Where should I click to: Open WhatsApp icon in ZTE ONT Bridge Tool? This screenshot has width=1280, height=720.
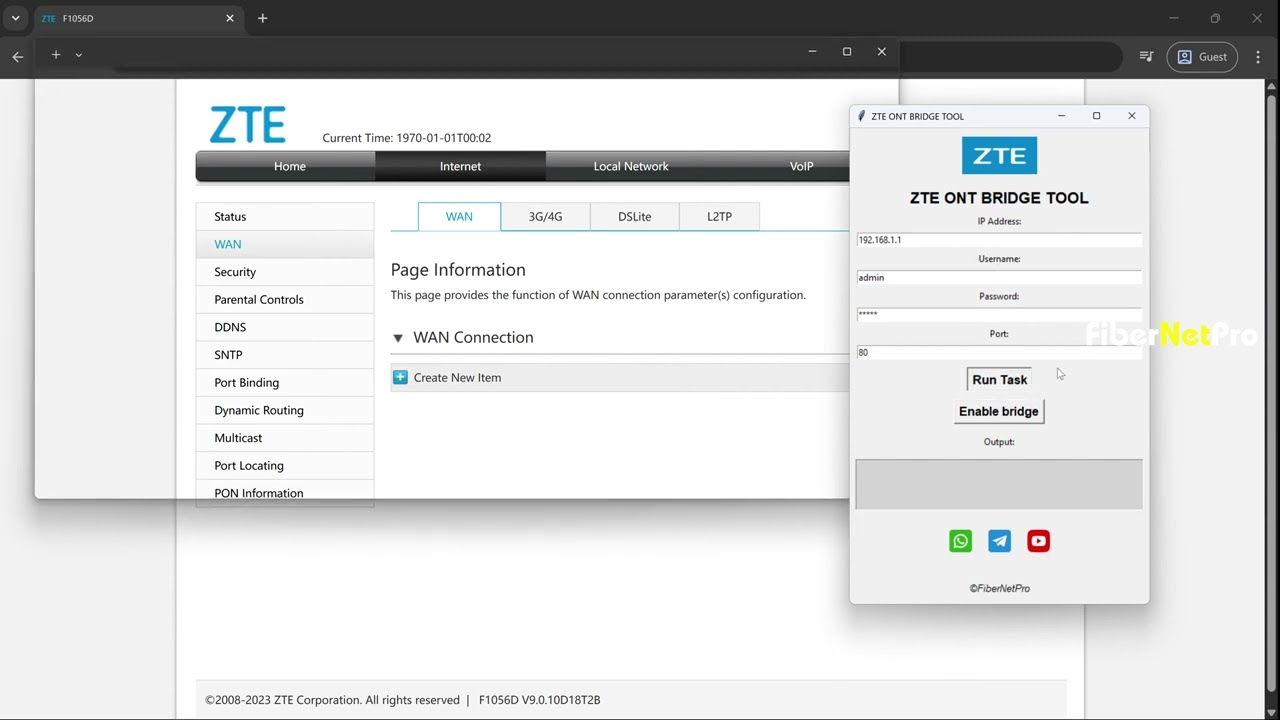click(960, 541)
